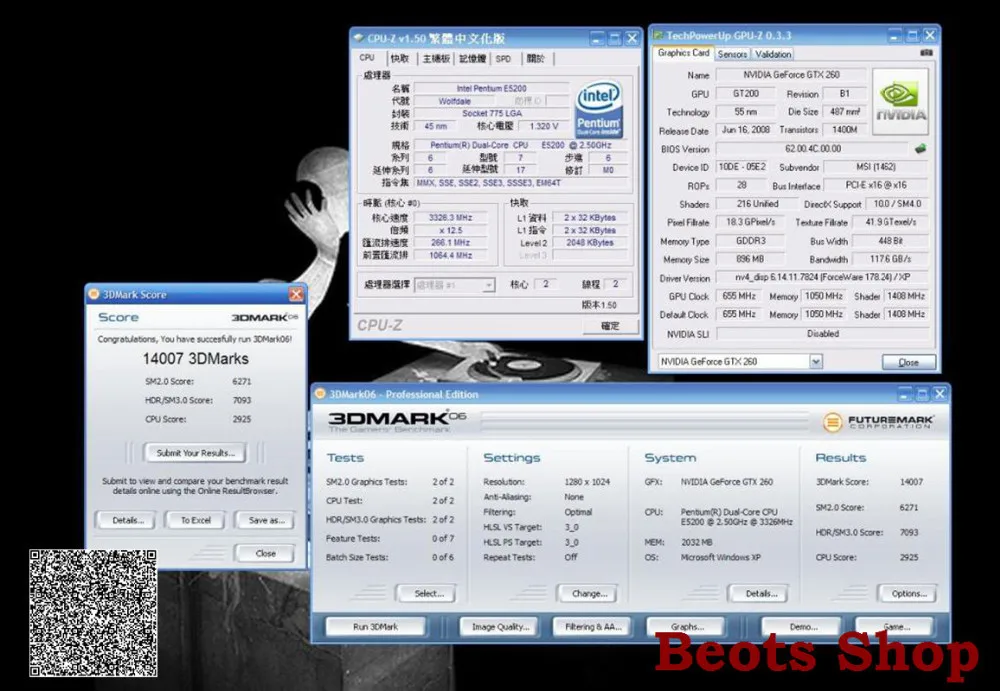Click Submit Your Results button
The height and width of the screenshot is (691, 1000).
[195, 453]
